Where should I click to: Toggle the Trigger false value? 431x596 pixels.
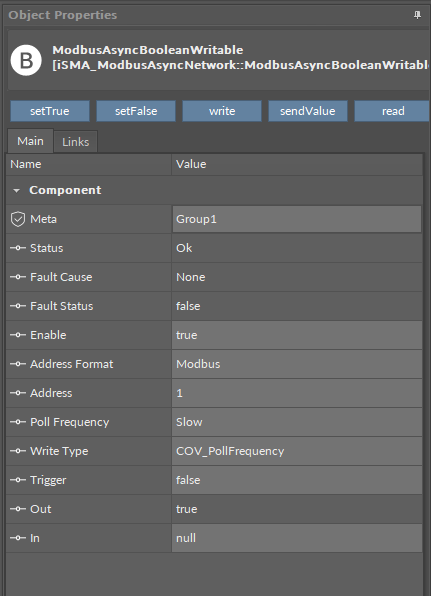[x=297, y=480]
